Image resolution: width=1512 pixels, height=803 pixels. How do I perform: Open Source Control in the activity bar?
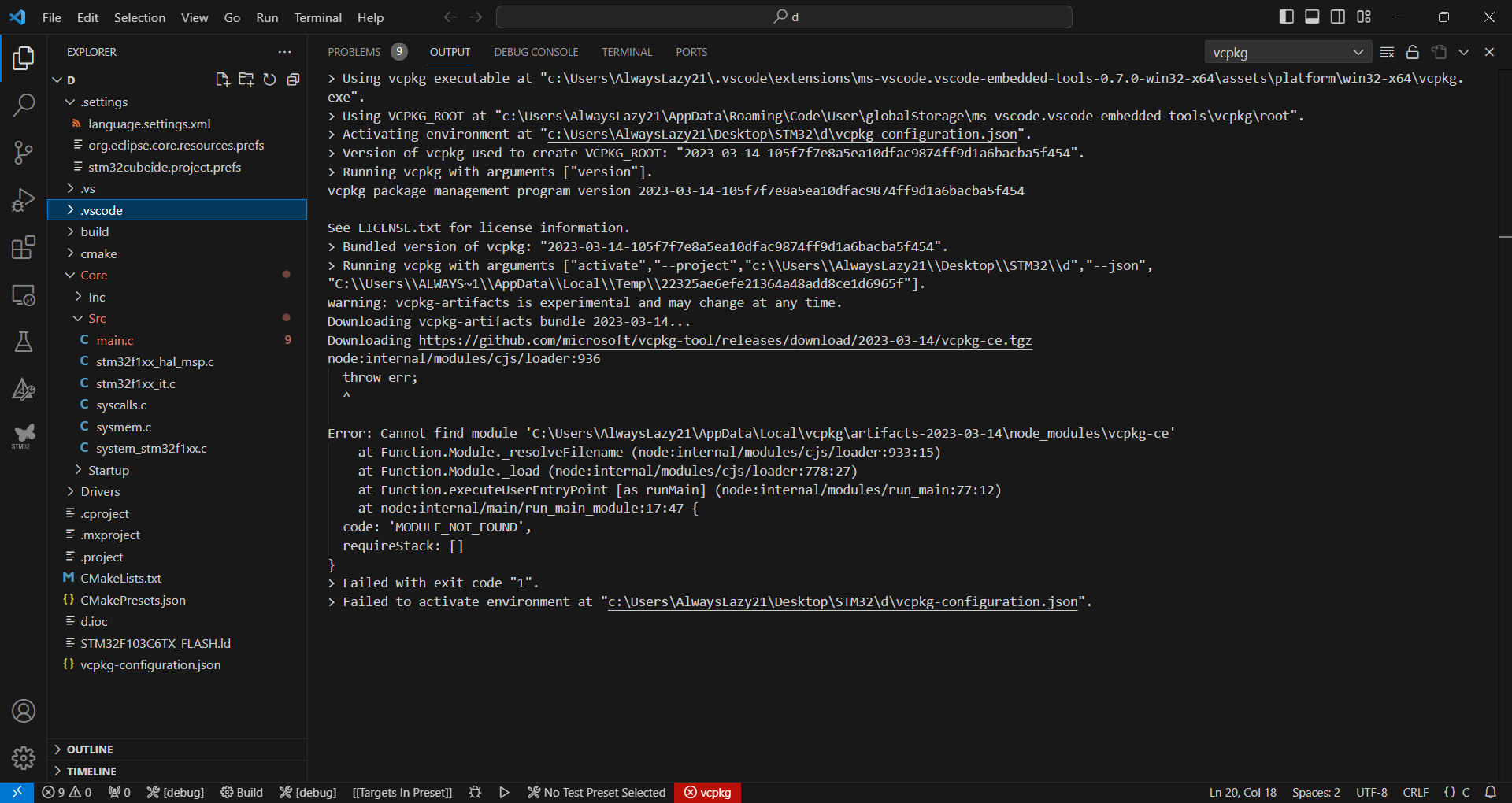(24, 152)
